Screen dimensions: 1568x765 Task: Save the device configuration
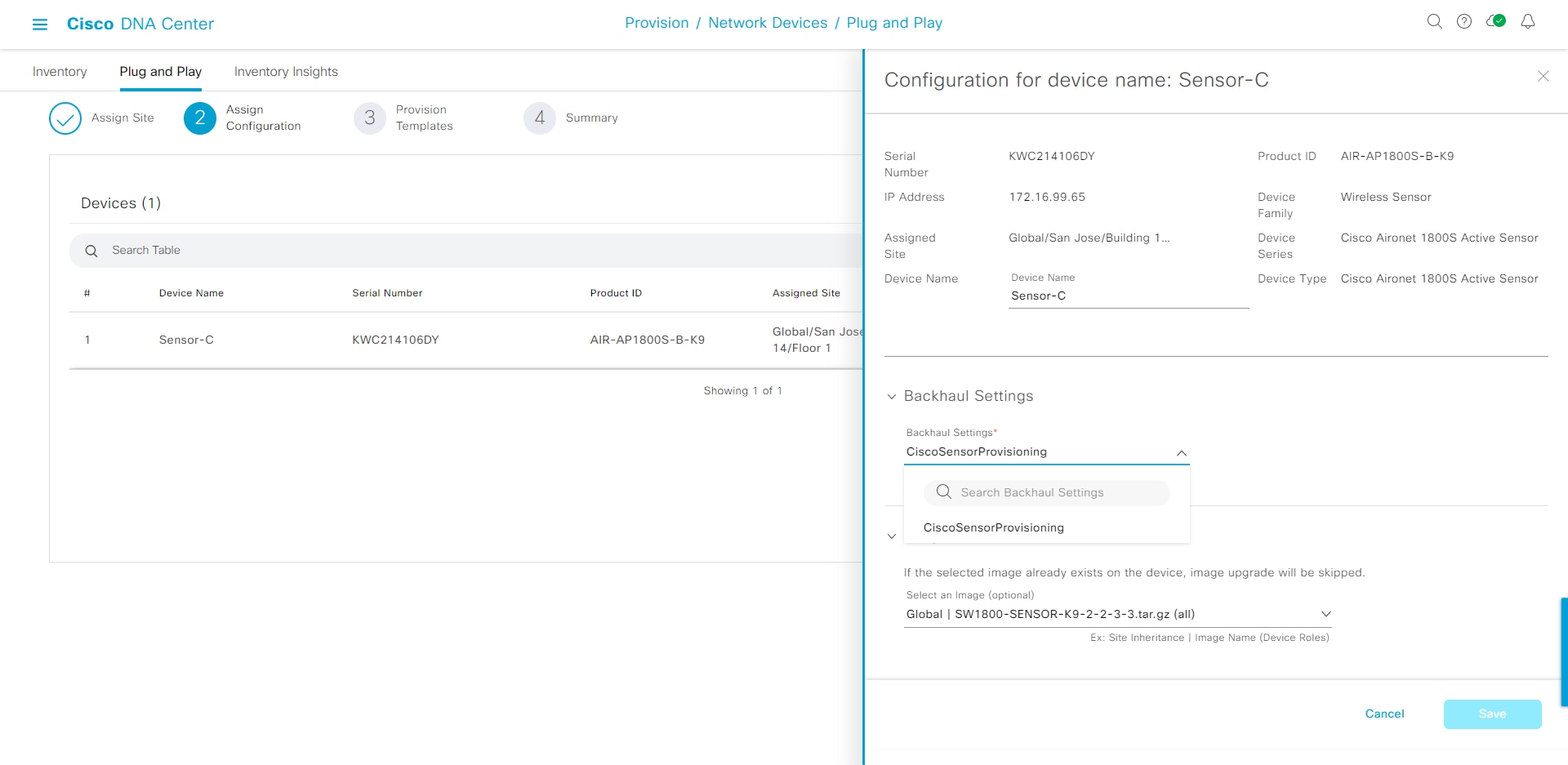1492,714
